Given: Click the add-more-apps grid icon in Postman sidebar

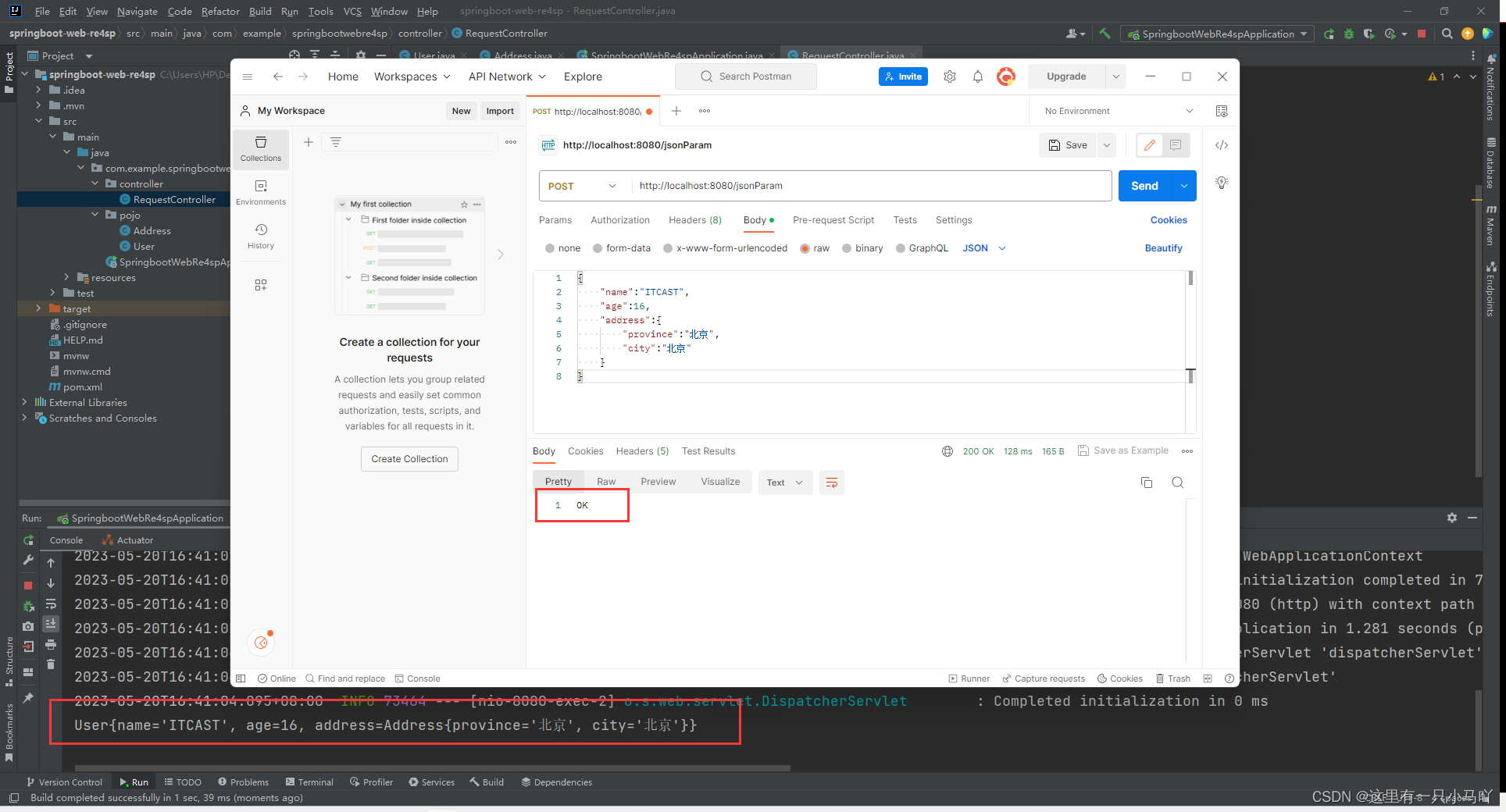Looking at the screenshot, I should click(x=261, y=285).
